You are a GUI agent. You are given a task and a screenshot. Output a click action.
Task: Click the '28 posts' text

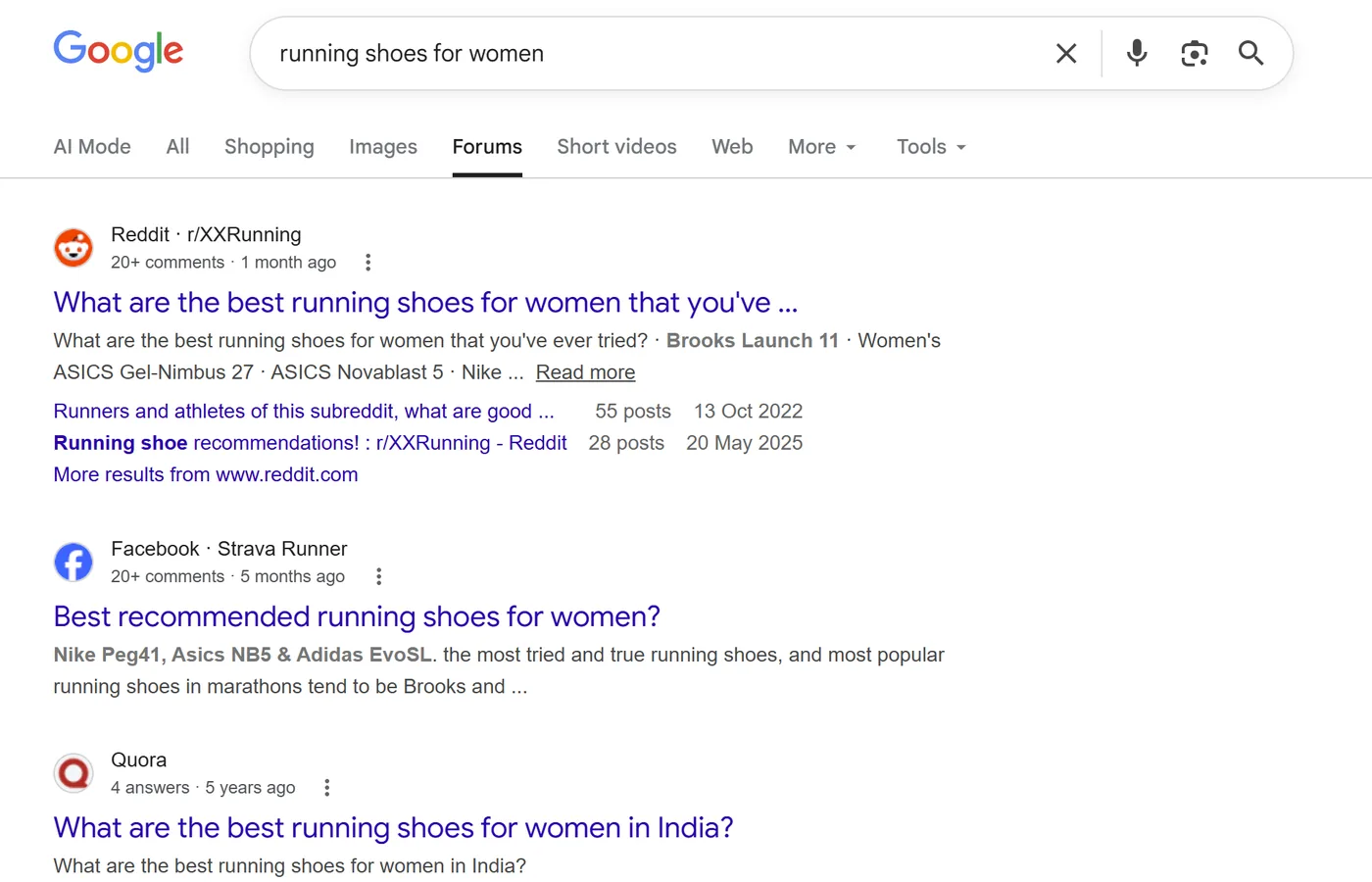tap(626, 443)
